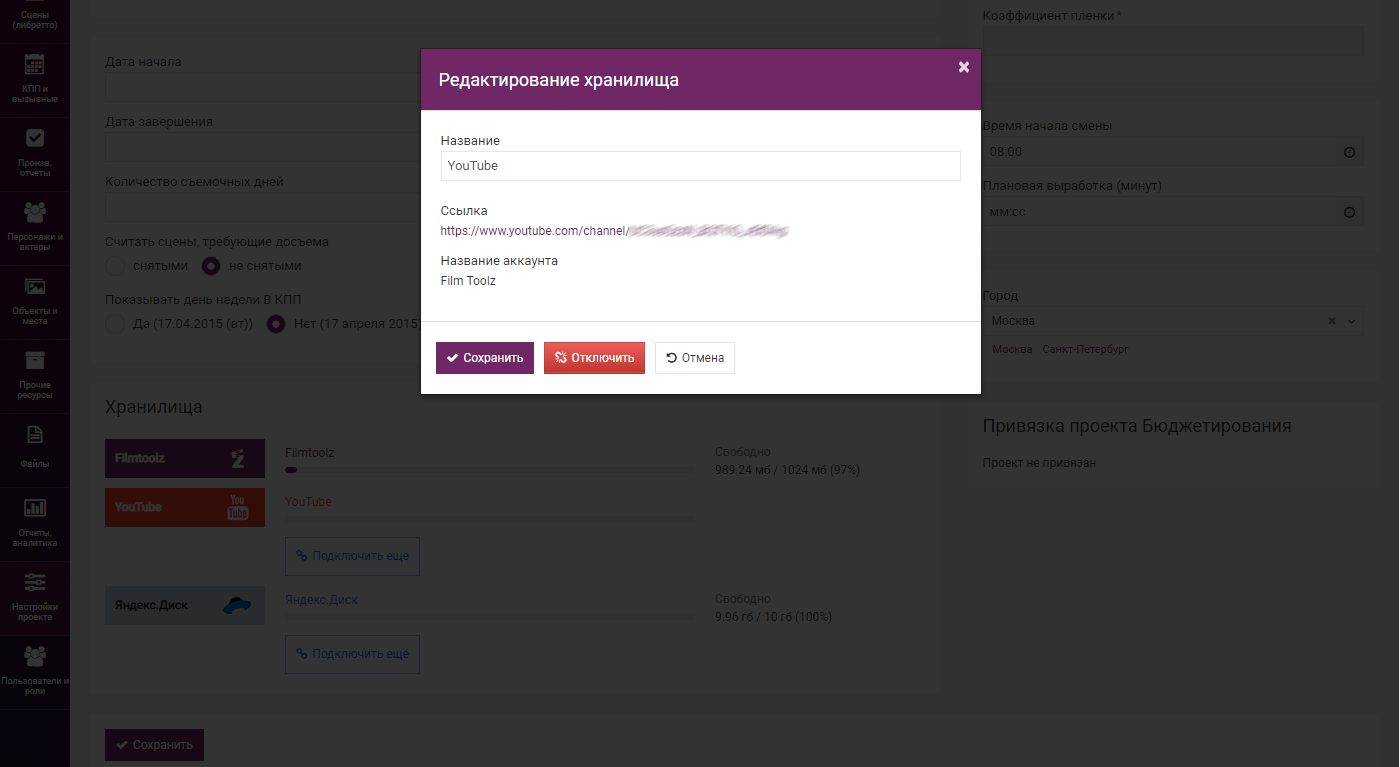Click the 9.96 гб / 10 гб free space text

773,617
